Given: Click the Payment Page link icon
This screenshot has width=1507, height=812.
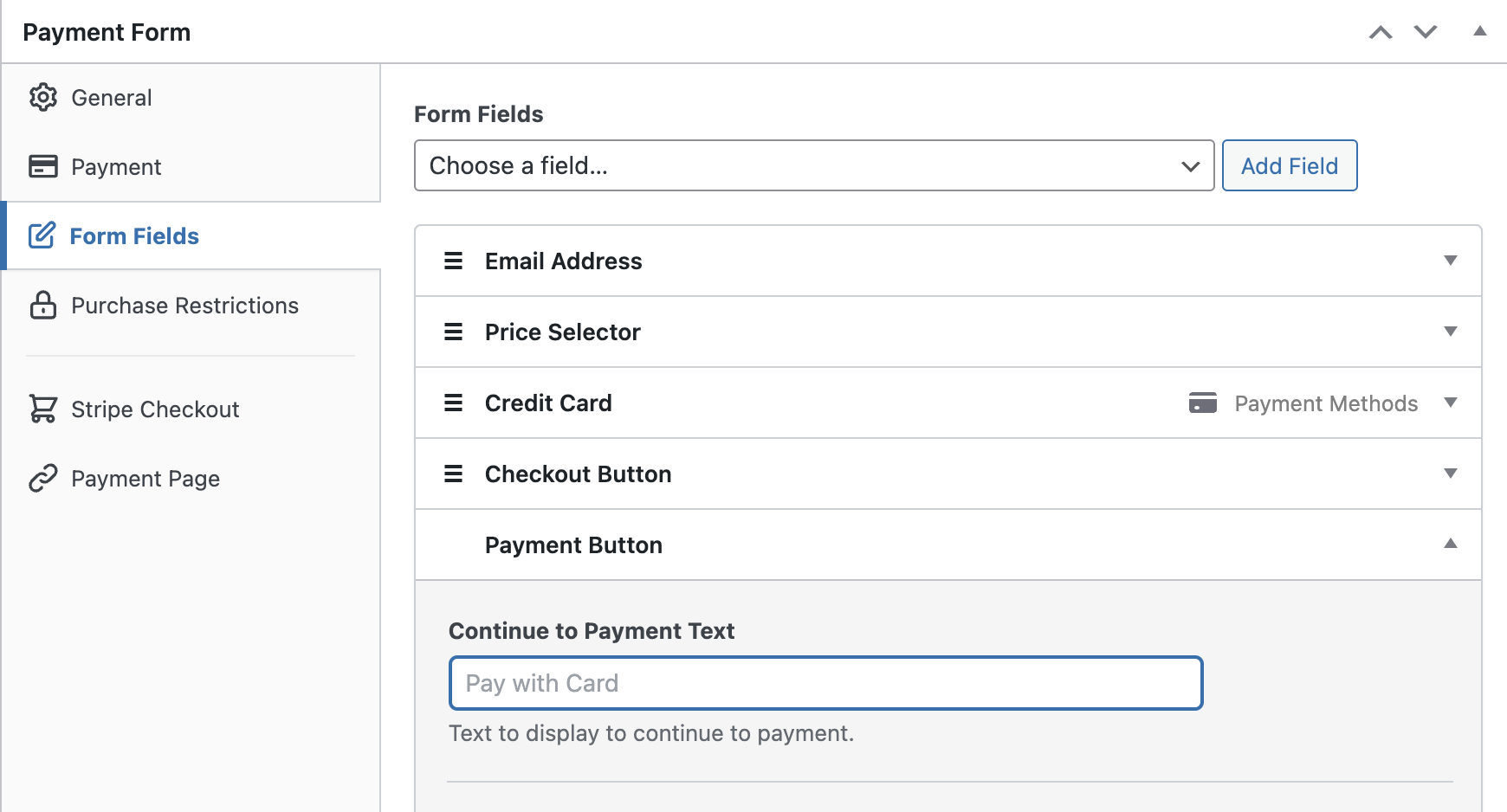Looking at the screenshot, I should [43, 478].
